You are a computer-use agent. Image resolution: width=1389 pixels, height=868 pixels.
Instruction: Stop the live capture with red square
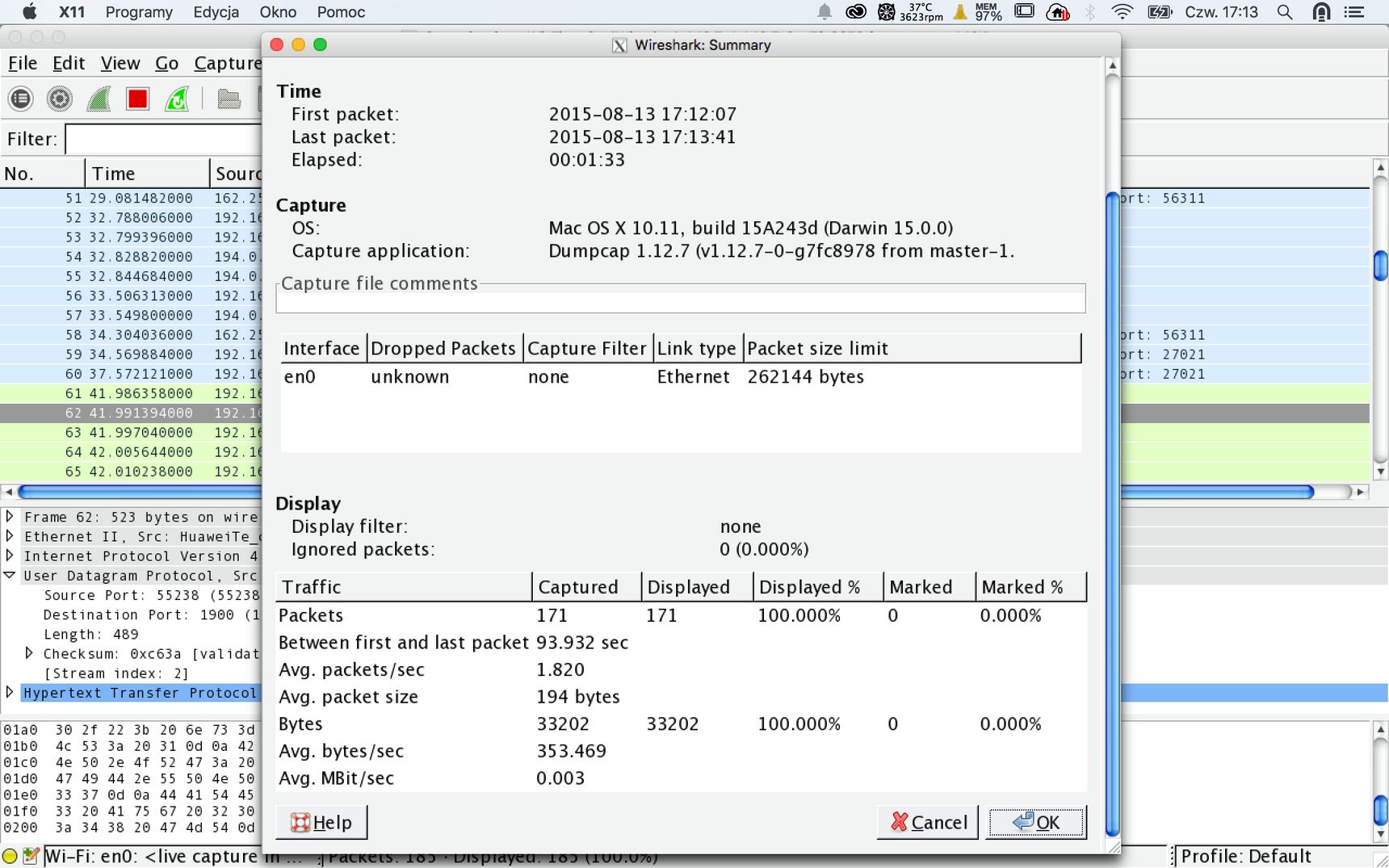click(137, 99)
